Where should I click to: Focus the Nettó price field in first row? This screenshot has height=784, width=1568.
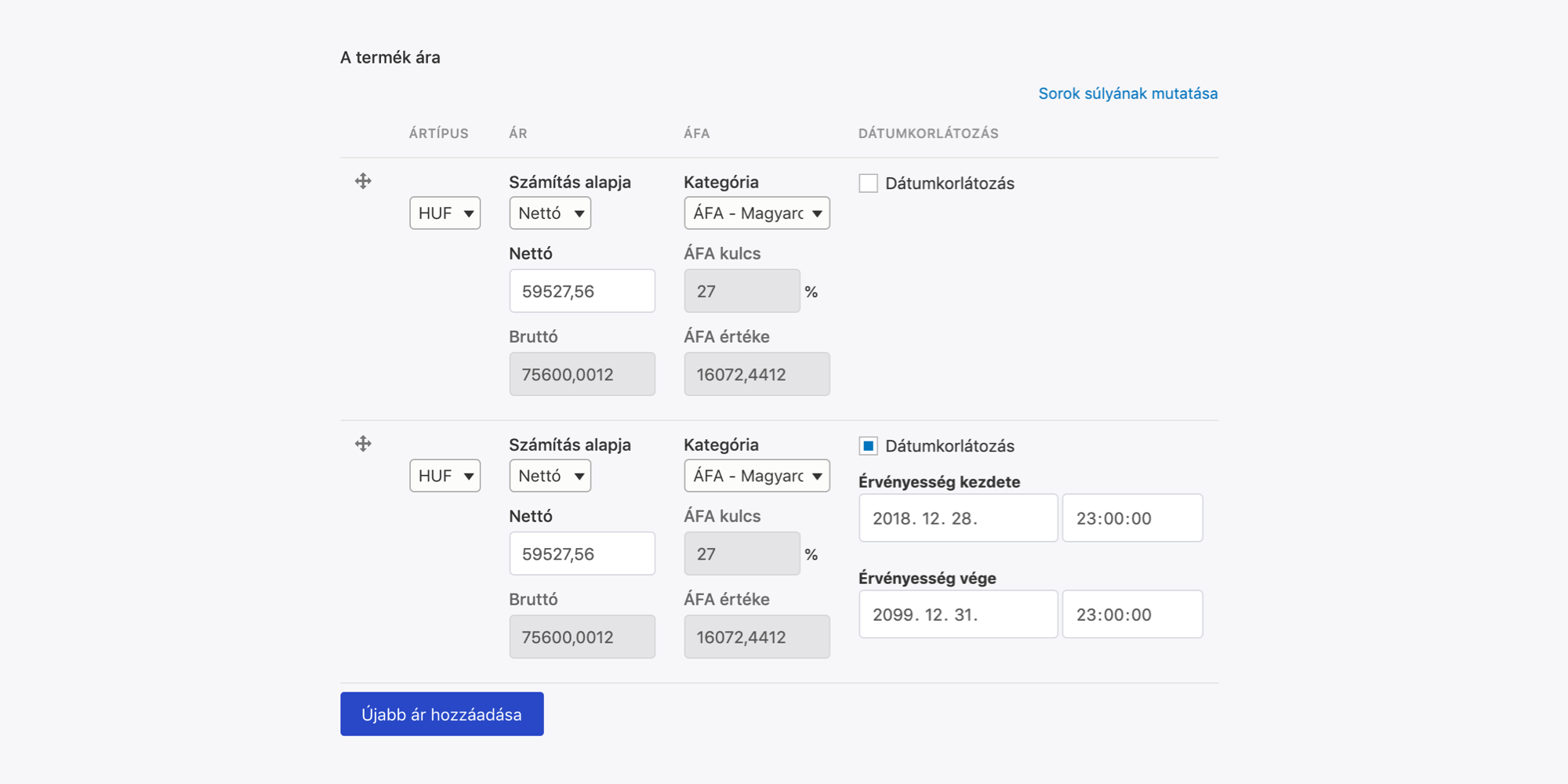tap(582, 291)
